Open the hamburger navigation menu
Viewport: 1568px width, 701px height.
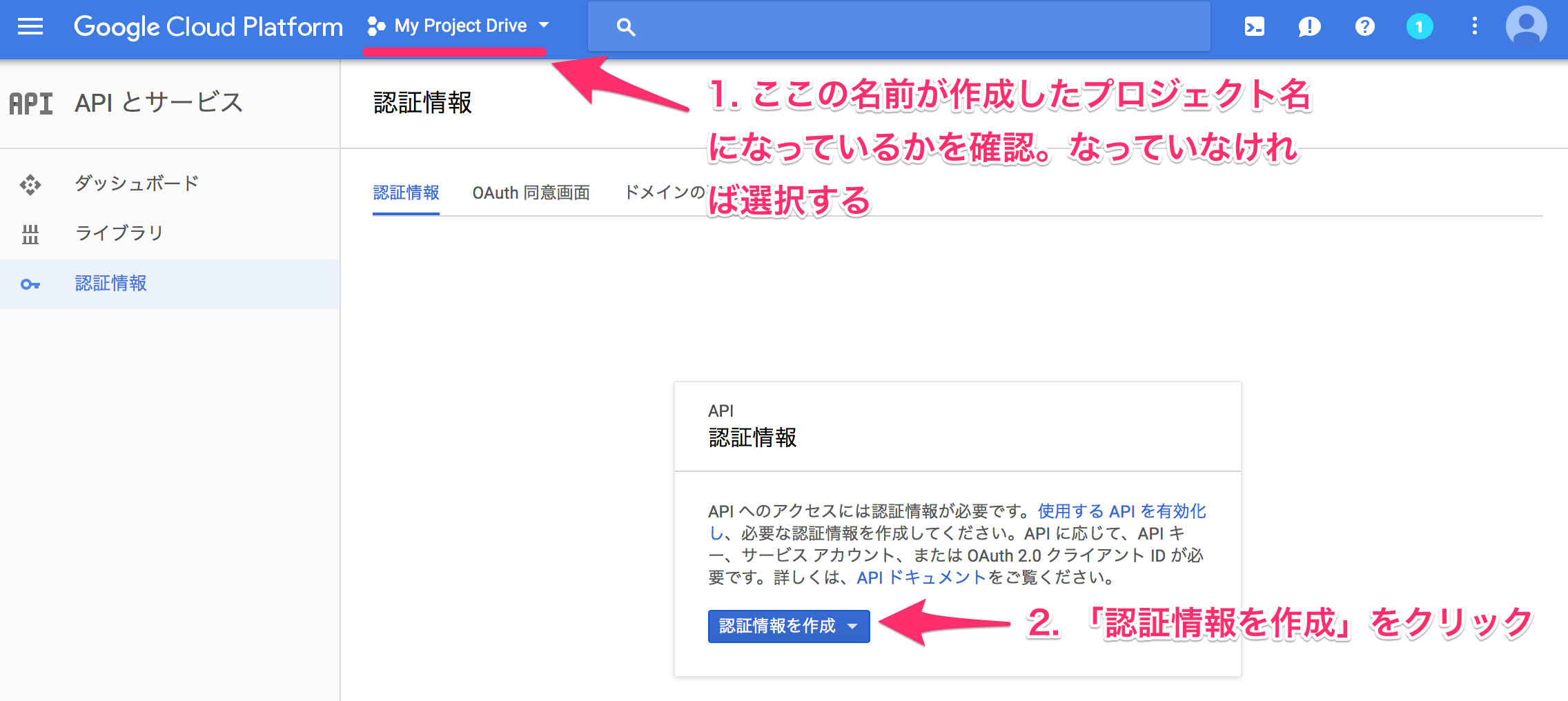coord(30,27)
